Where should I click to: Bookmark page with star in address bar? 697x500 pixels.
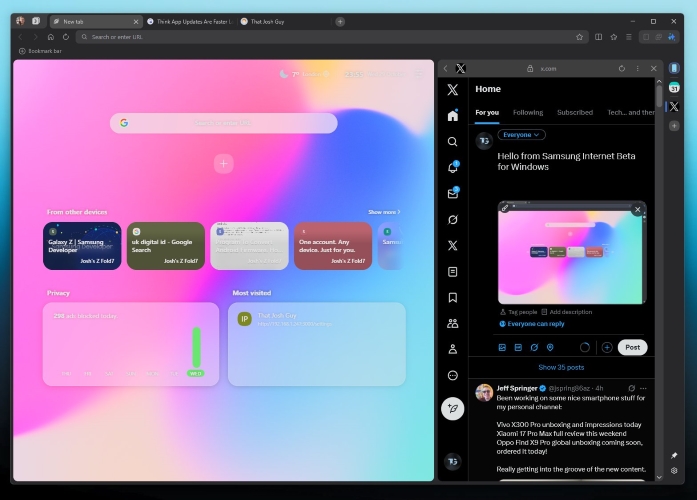coord(579,37)
